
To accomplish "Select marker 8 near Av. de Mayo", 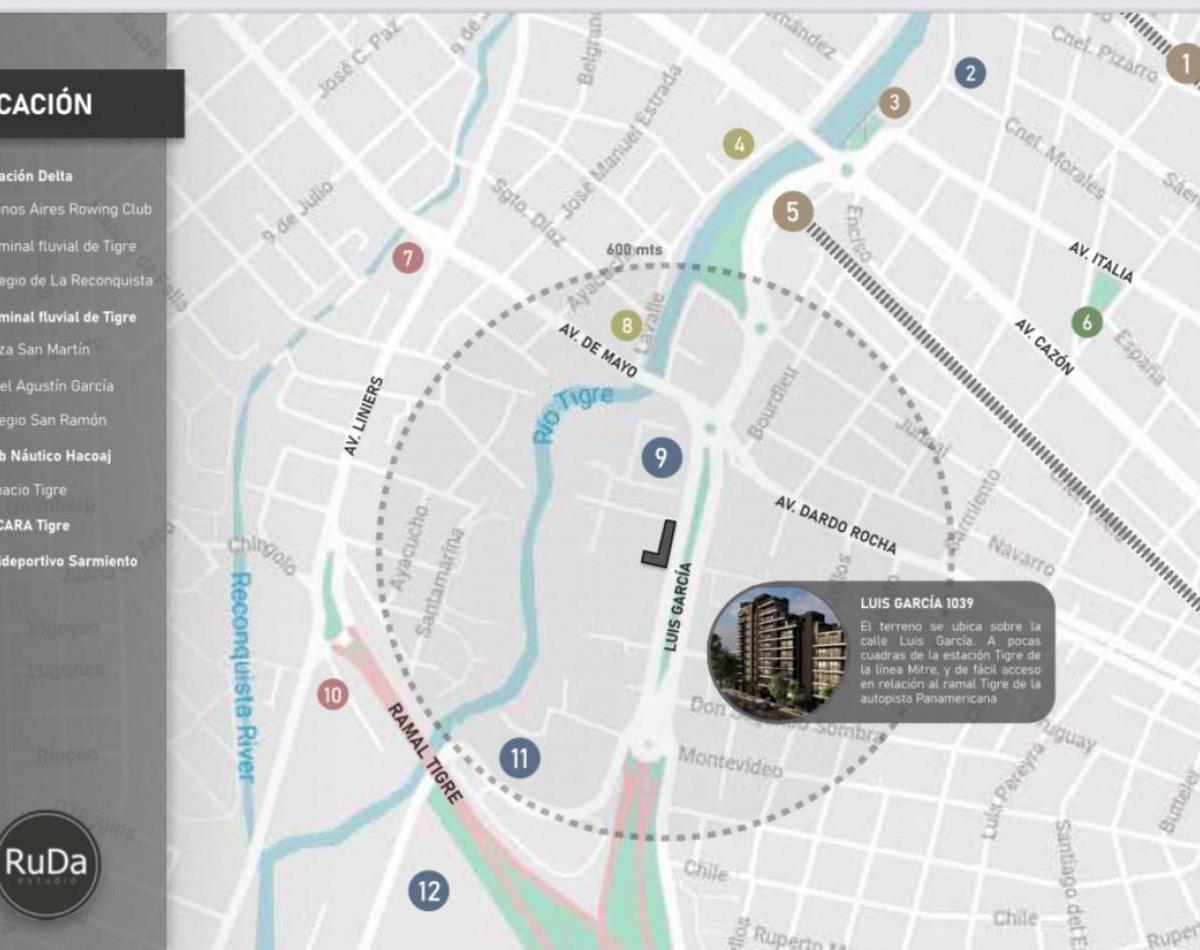I will click(627, 325).
